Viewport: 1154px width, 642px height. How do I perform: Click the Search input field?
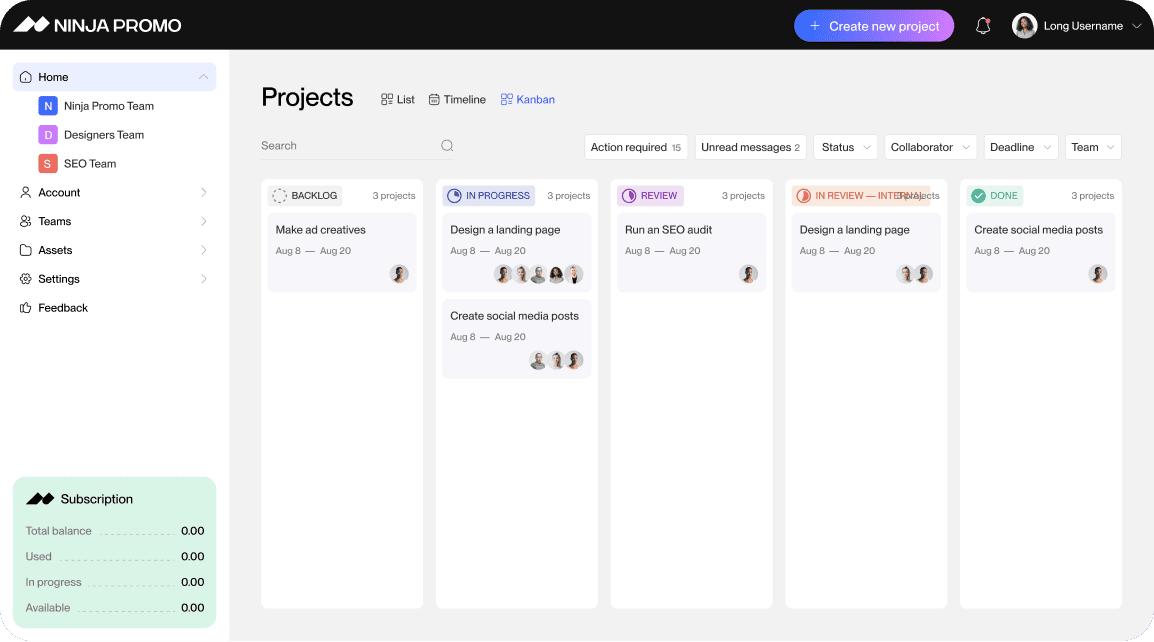pos(345,146)
